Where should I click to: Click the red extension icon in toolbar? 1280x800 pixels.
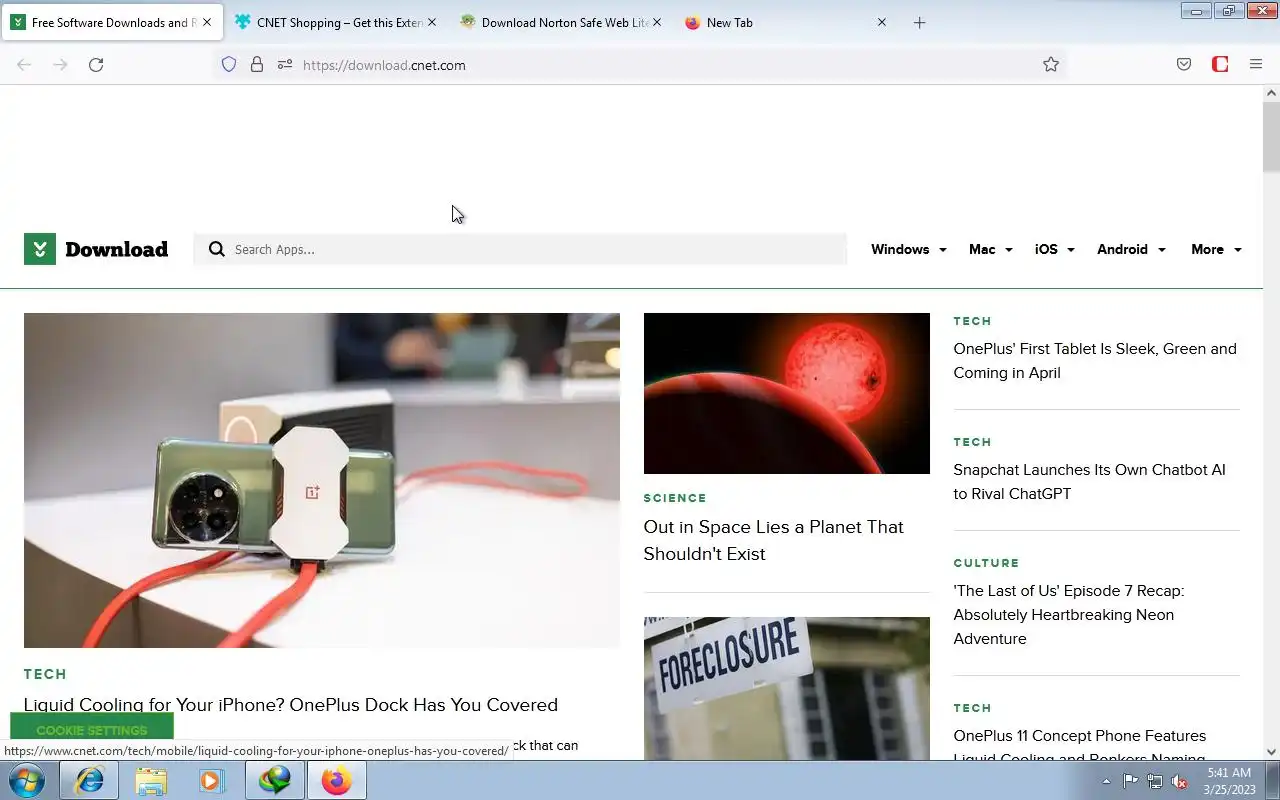[1220, 65]
